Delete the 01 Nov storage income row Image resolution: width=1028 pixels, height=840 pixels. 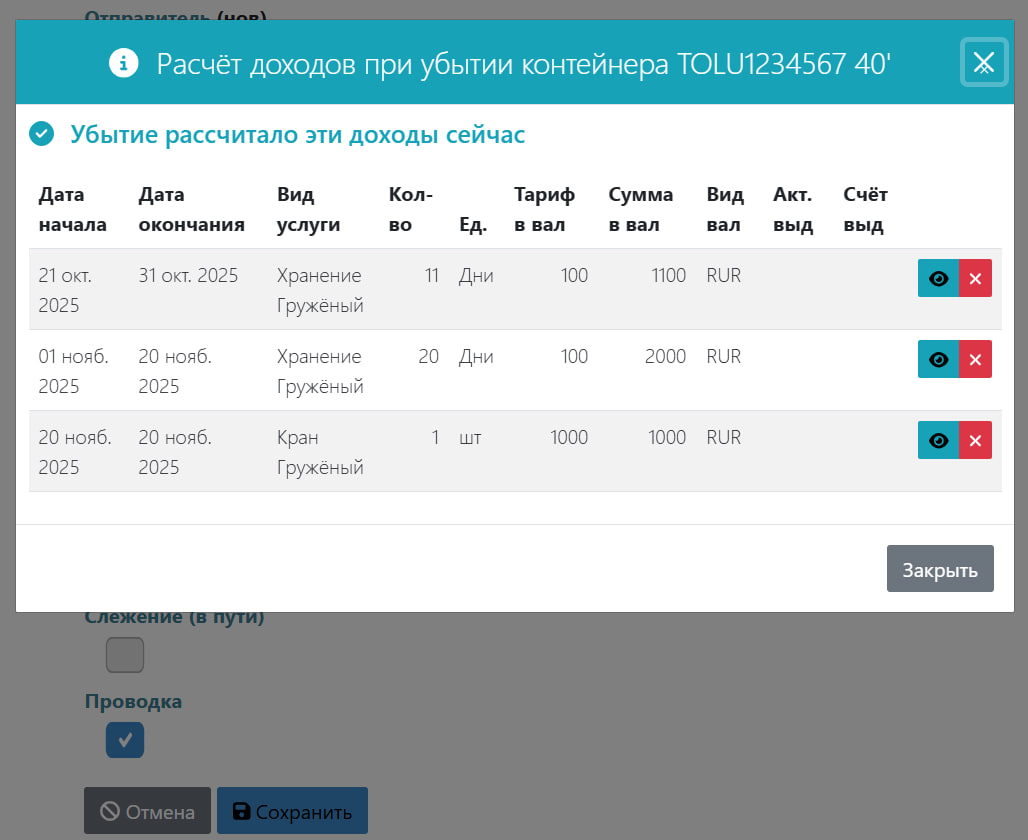click(x=975, y=360)
